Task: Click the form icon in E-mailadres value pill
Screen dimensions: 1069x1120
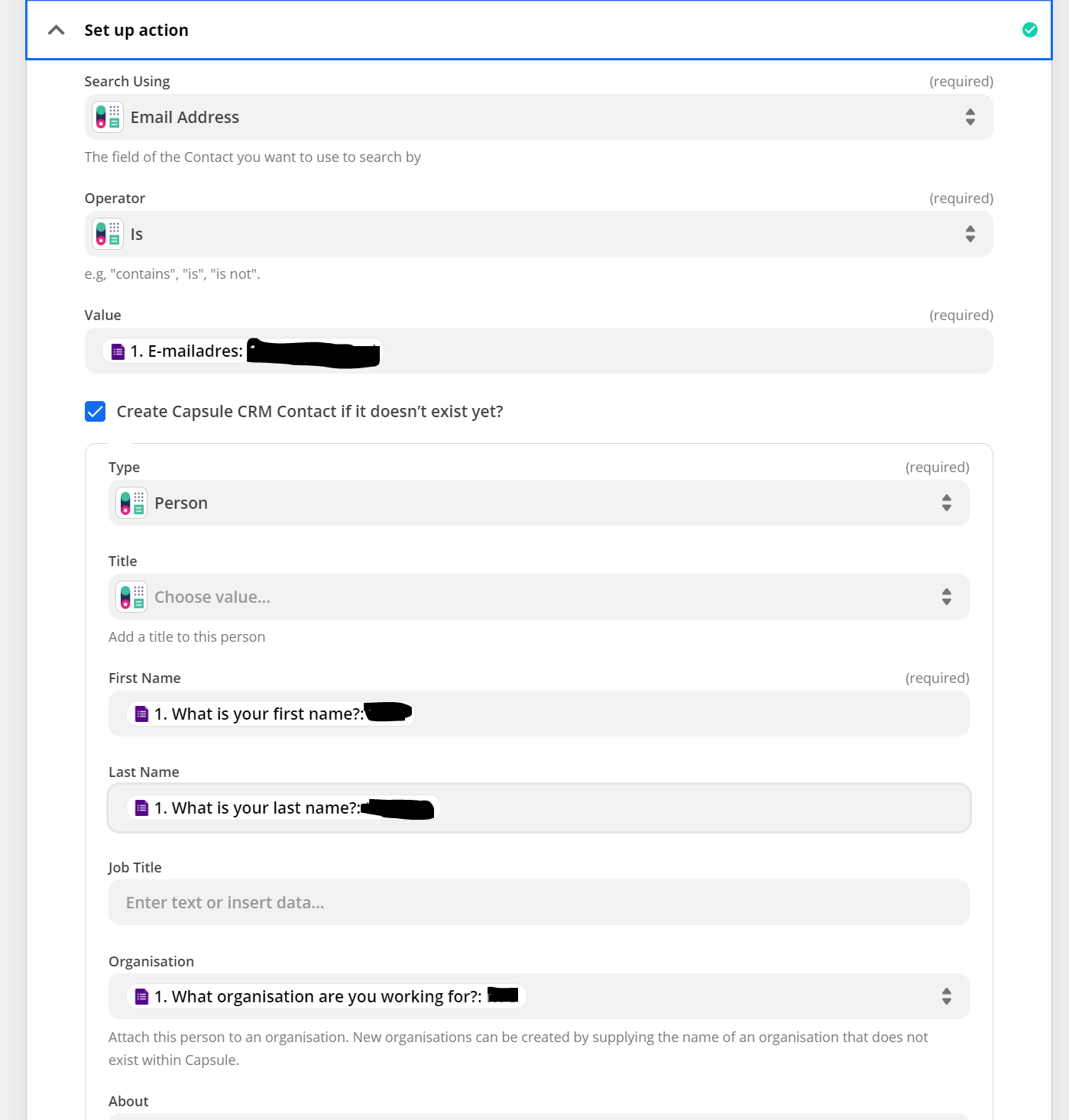Action: pos(118,351)
